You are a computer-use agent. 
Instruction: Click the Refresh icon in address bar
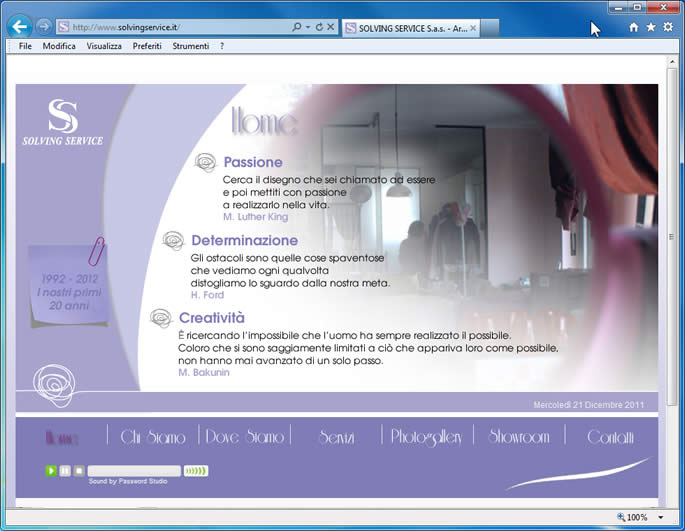319,28
